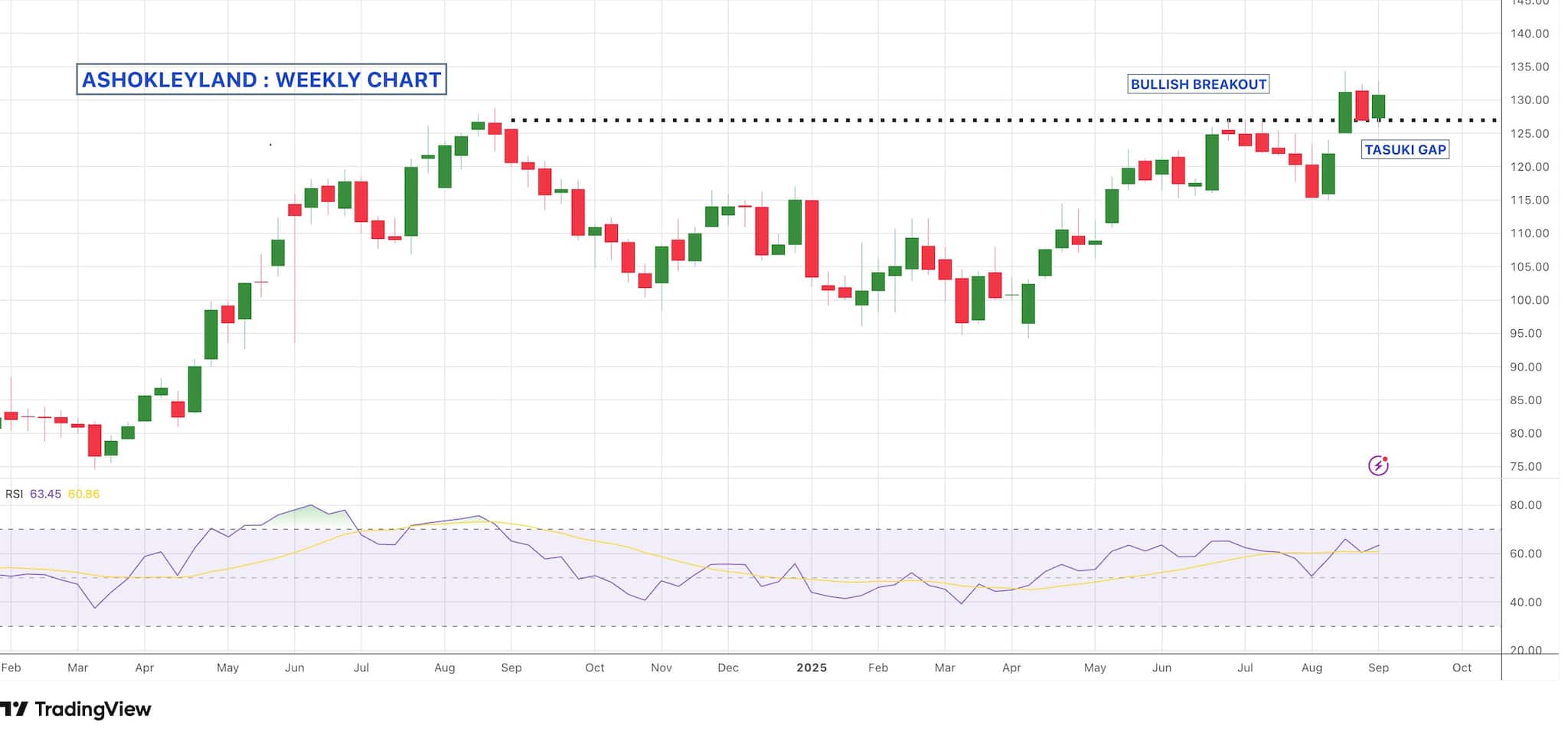This screenshot has height=738, width=1568.
Task: Click the 115.00 price axis label
Action: (x=1529, y=201)
